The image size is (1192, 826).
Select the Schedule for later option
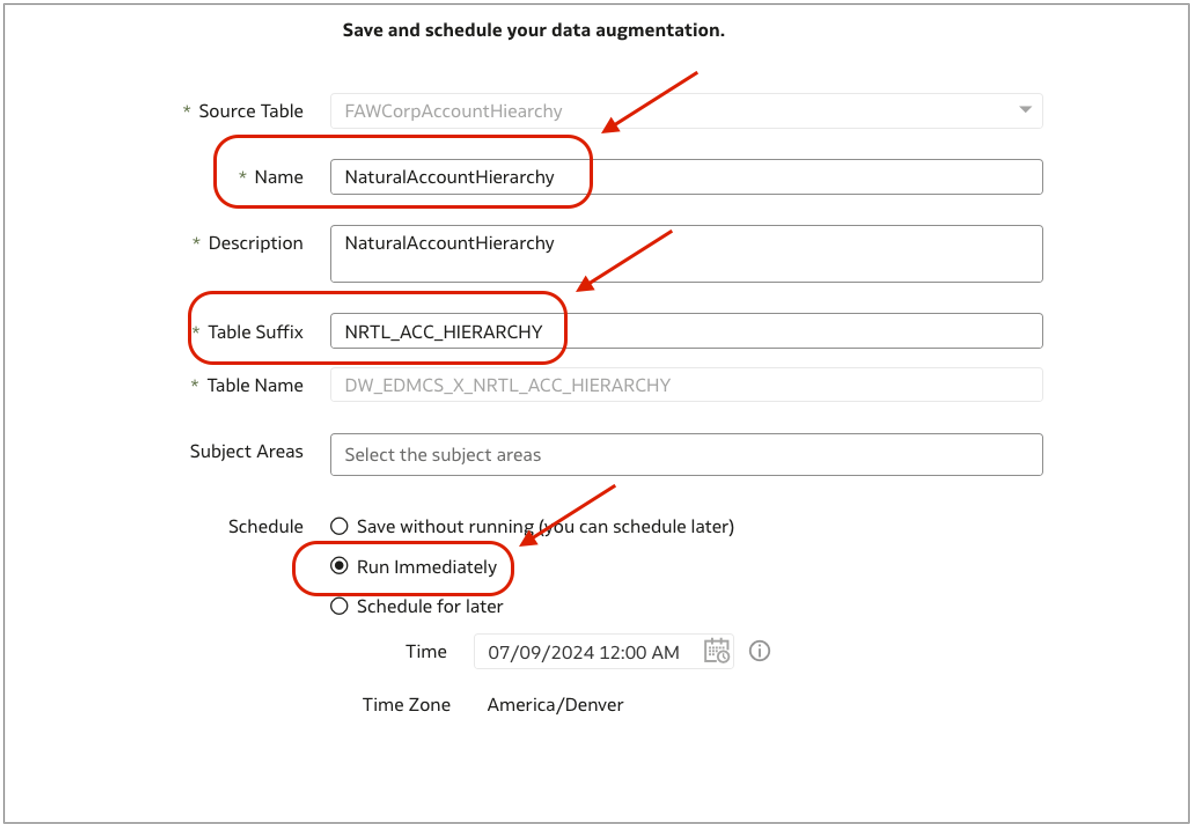(x=340, y=606)
